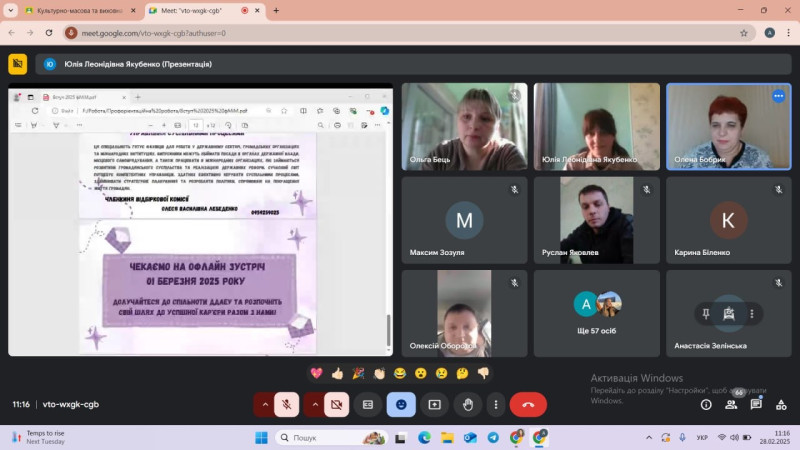The width and height of the screenshot is (800, 450).
Task: Open more options three-dot menu in call bar
Action: tap(495, 404)
